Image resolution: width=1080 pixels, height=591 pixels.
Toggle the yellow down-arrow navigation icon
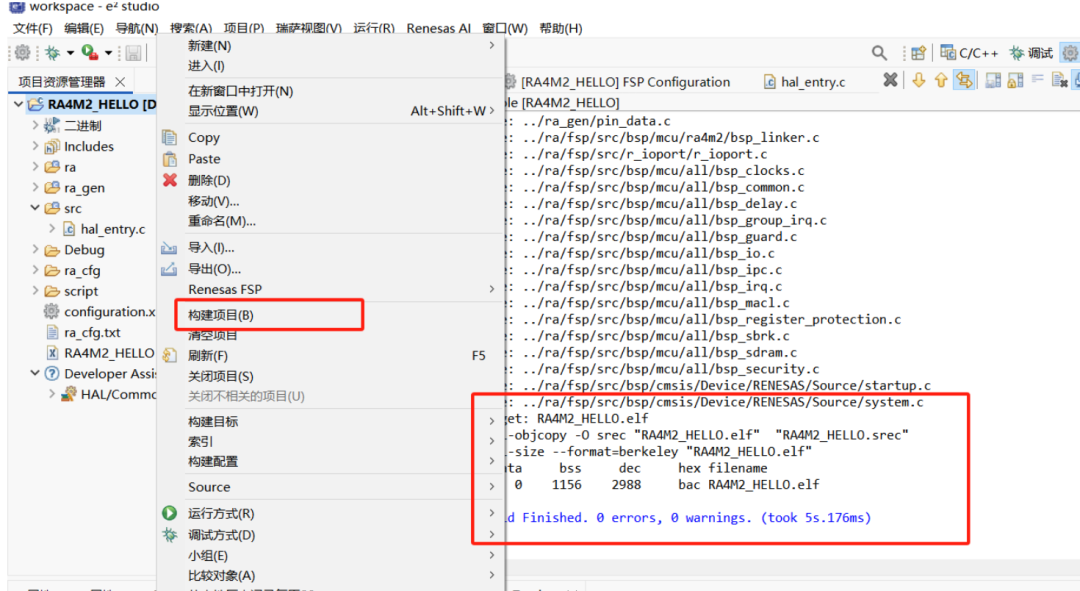click(x=919, y=80)
